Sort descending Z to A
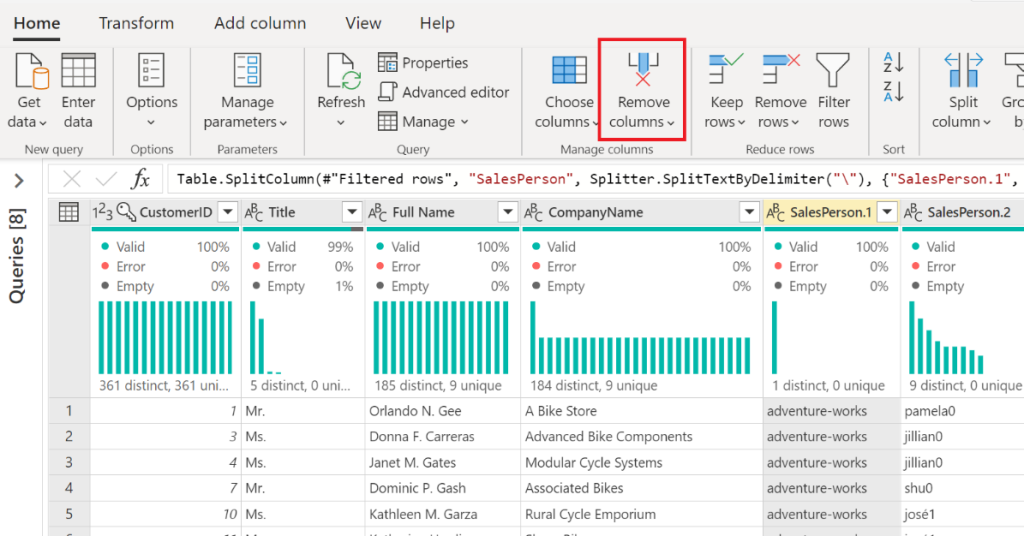1024x536 pixels. (893, 91)
